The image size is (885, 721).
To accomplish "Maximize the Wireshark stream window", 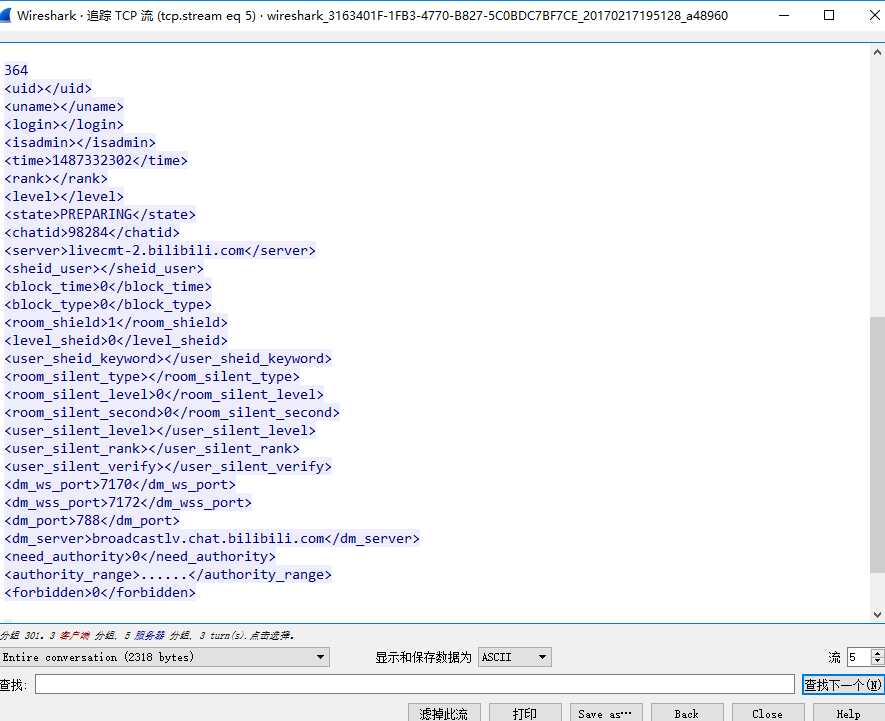I will tap(829, 15).
